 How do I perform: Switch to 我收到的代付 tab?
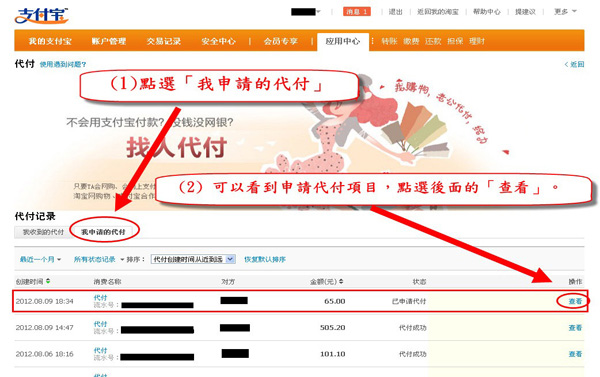click(x=43, y=232)
